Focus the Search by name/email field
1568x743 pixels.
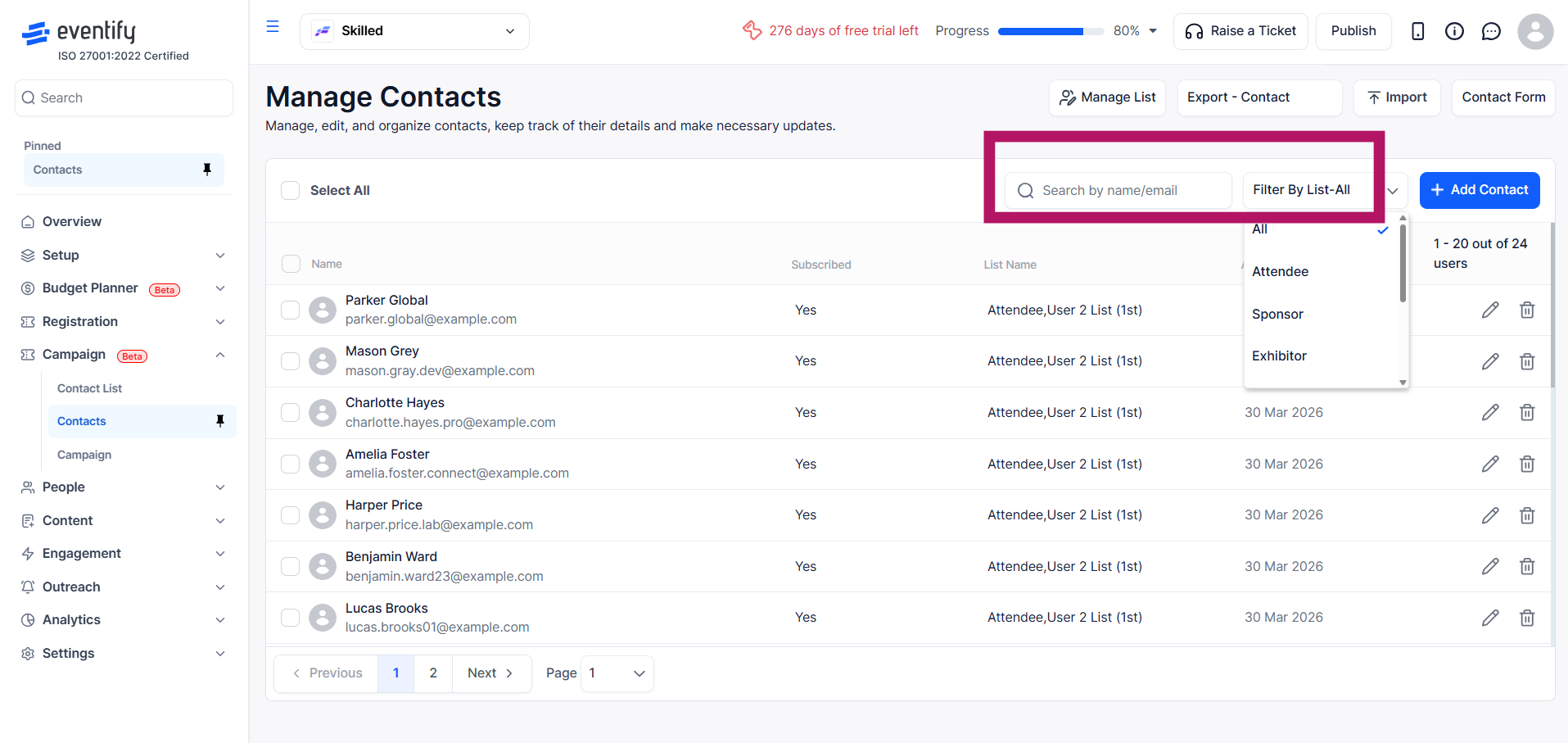[x=1118, y=190]
